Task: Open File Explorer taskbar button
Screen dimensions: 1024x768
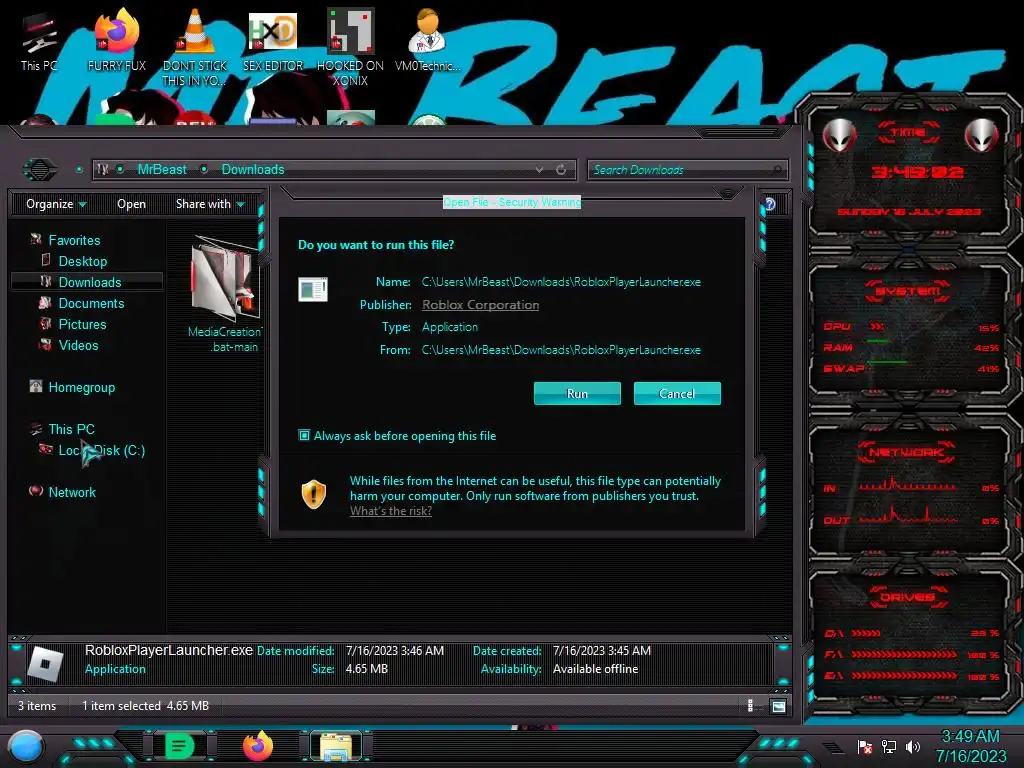Action: [336, 746]
